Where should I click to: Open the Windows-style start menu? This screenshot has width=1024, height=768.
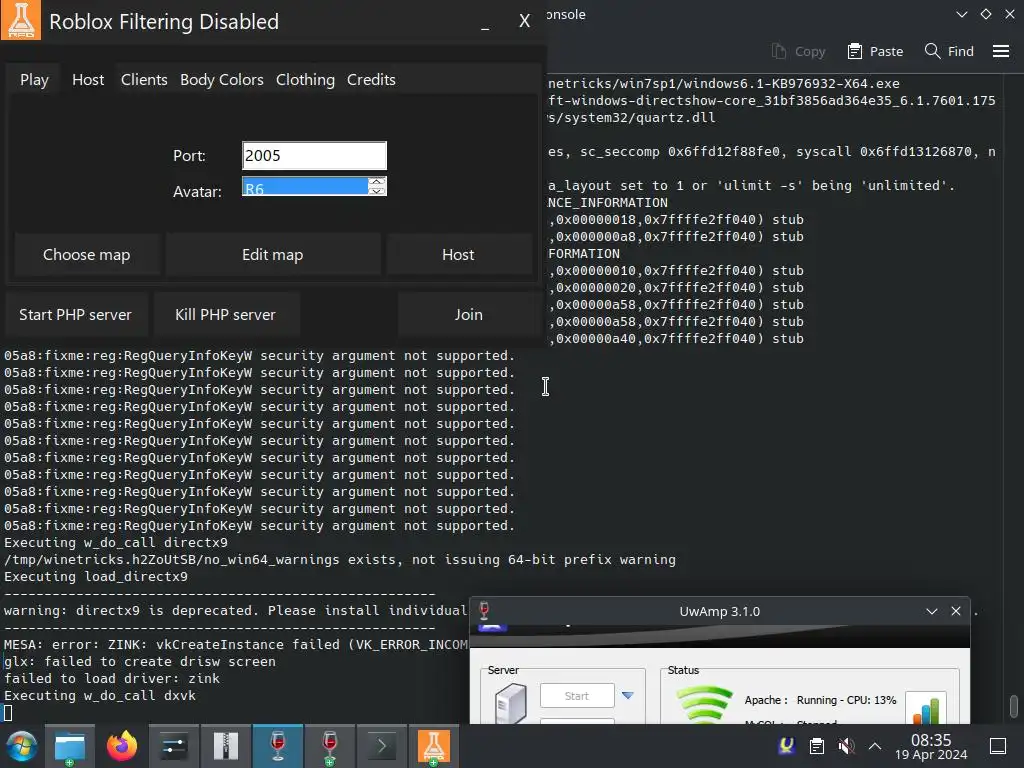(x=20, y=746)
